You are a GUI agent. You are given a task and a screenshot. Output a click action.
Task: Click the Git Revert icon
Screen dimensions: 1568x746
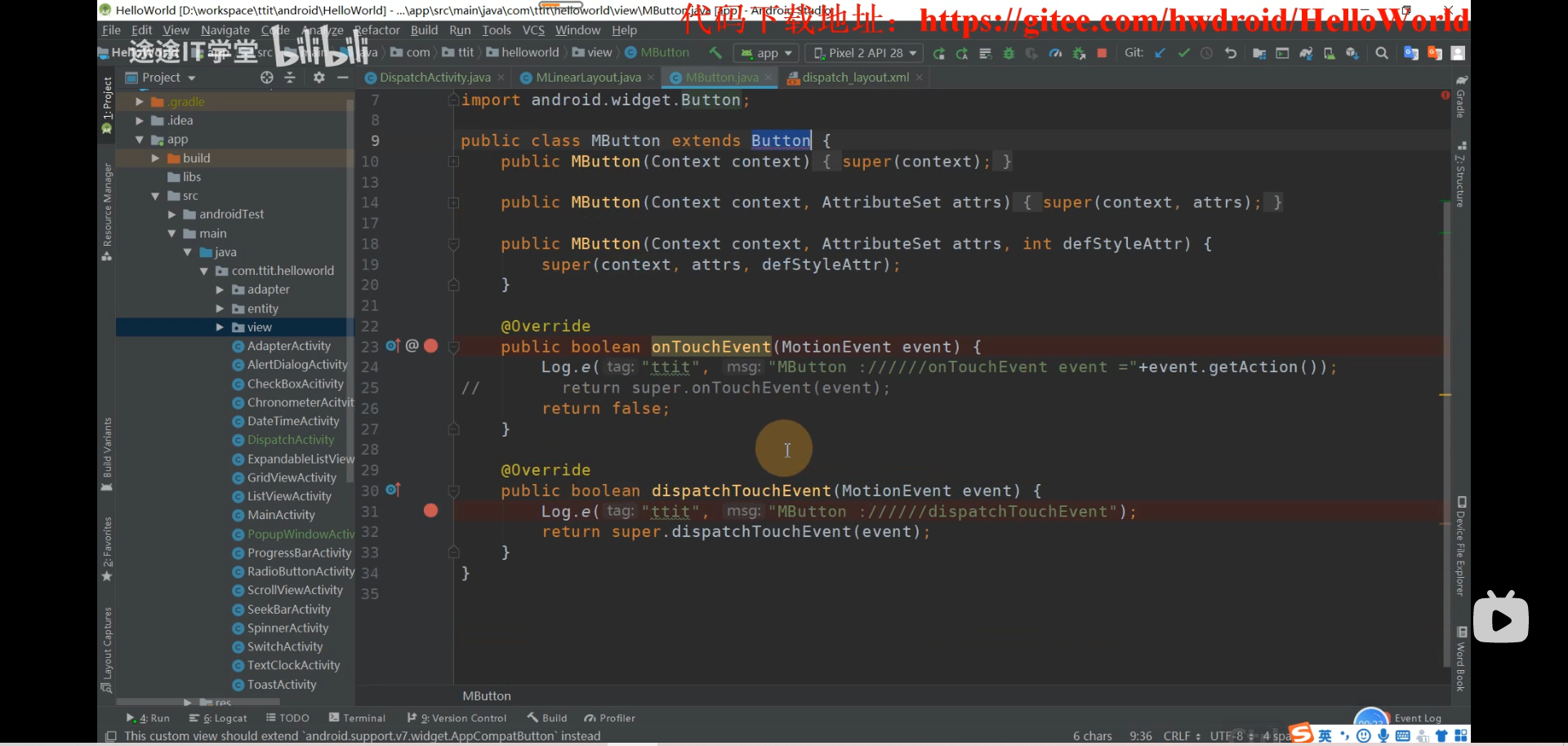tap(1230, 53)
